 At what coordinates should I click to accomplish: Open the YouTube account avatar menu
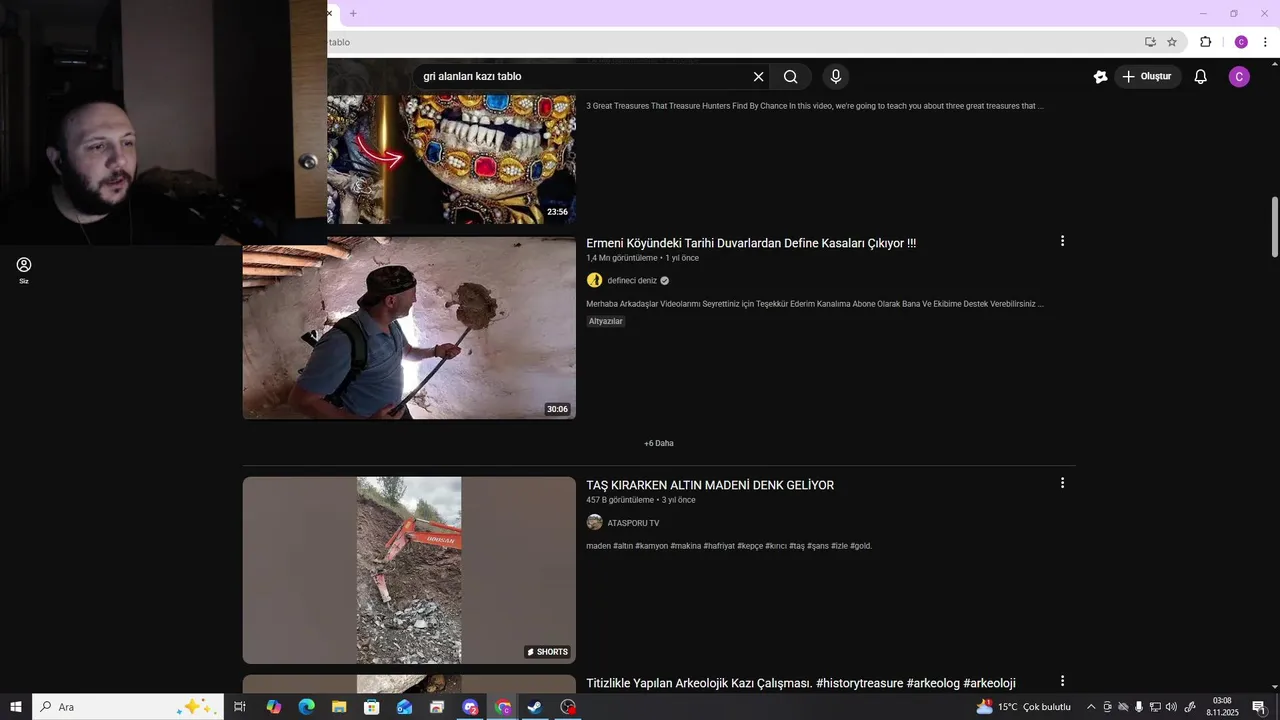tap(1239, 77)
